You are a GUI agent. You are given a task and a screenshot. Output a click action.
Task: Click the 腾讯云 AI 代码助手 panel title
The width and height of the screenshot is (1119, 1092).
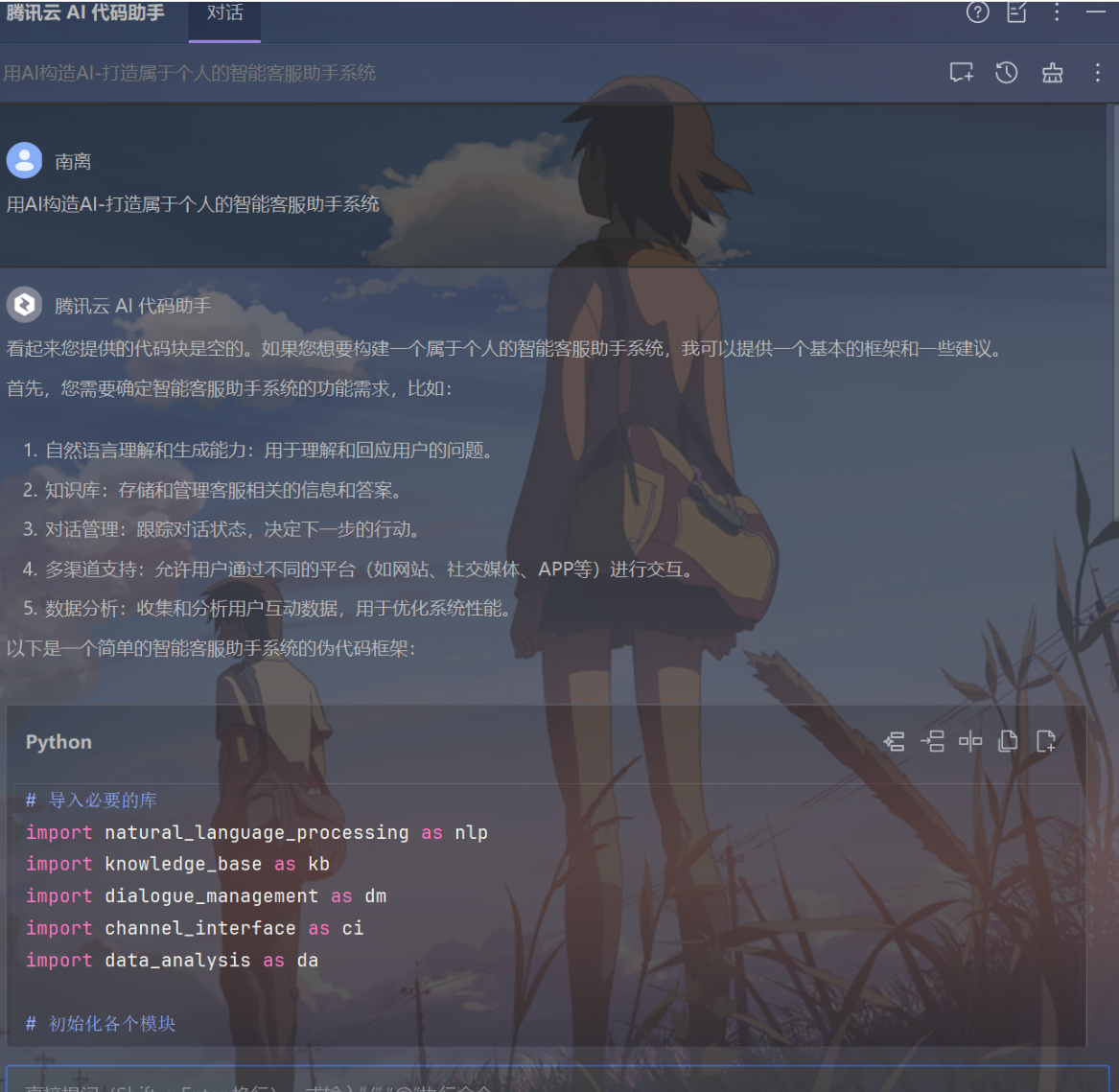(85, 12)
